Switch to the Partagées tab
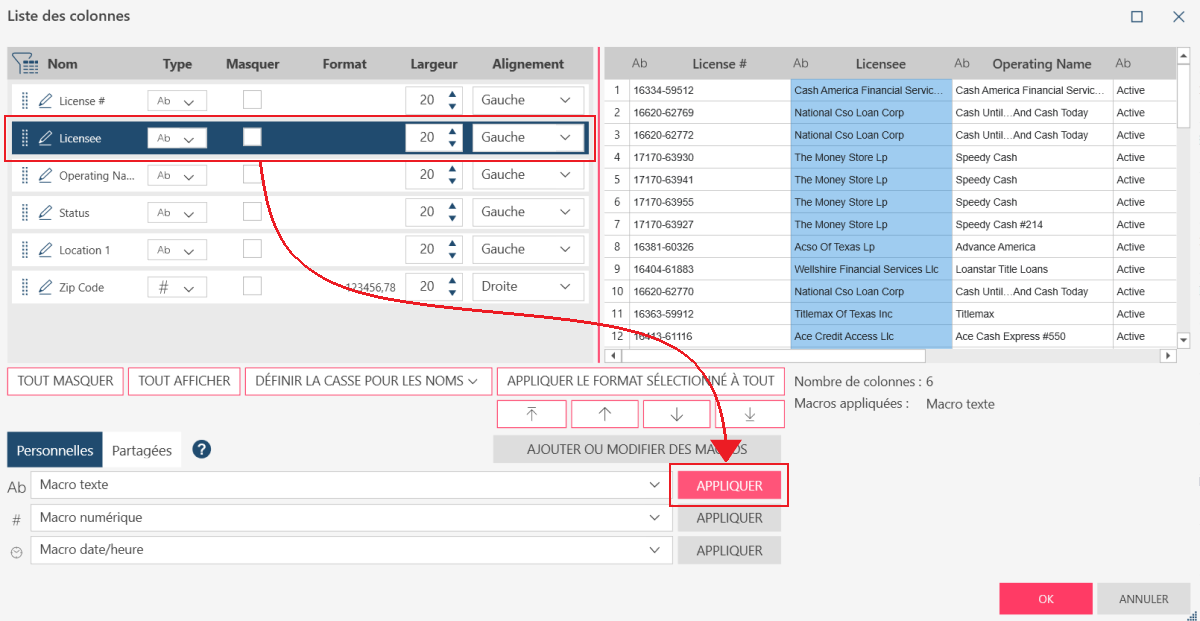The height and width of the screenshot is (621, 1200). [141, 450]
